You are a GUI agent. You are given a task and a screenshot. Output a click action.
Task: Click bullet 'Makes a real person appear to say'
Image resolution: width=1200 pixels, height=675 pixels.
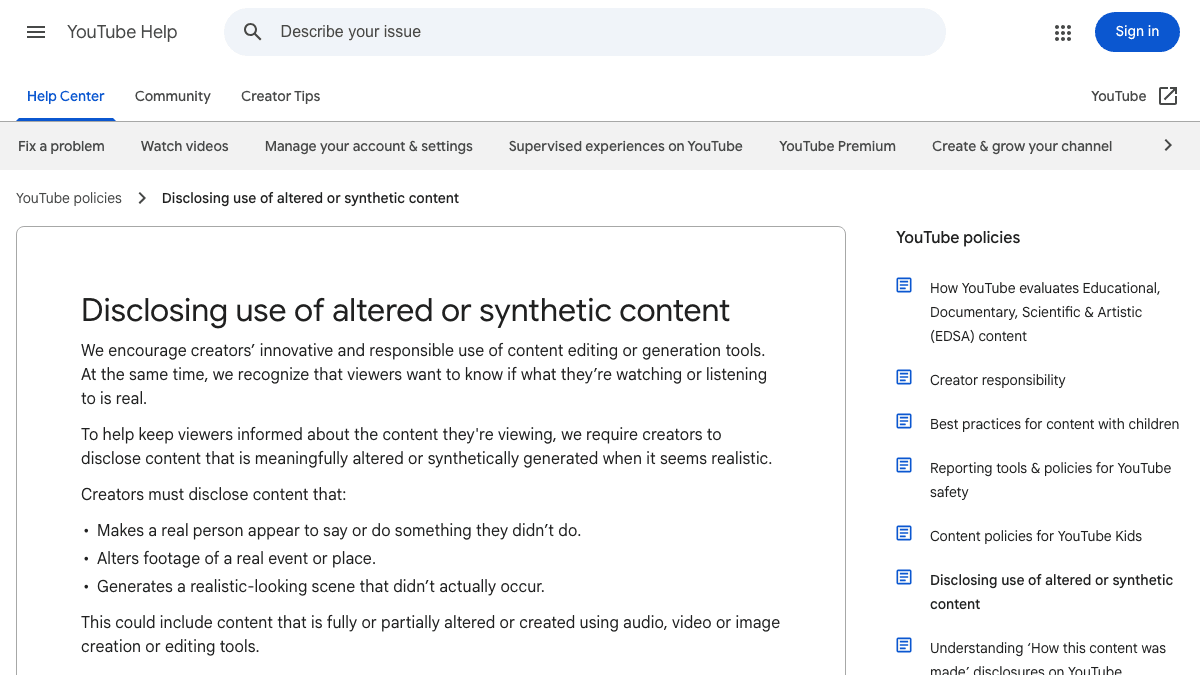pyautogui.click(x=339, y=530)
